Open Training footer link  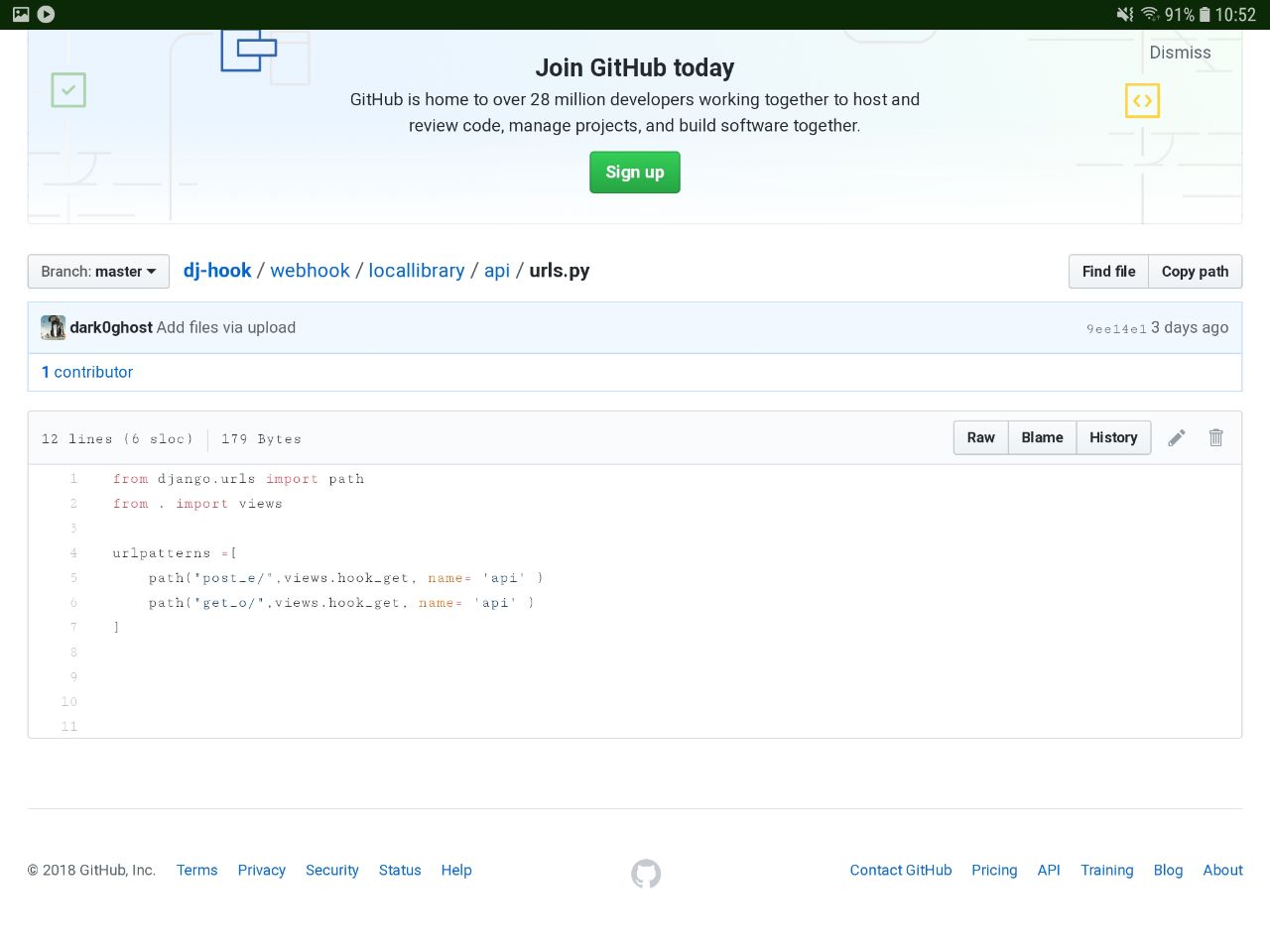pyautogui.click(x=1107, y=870)
